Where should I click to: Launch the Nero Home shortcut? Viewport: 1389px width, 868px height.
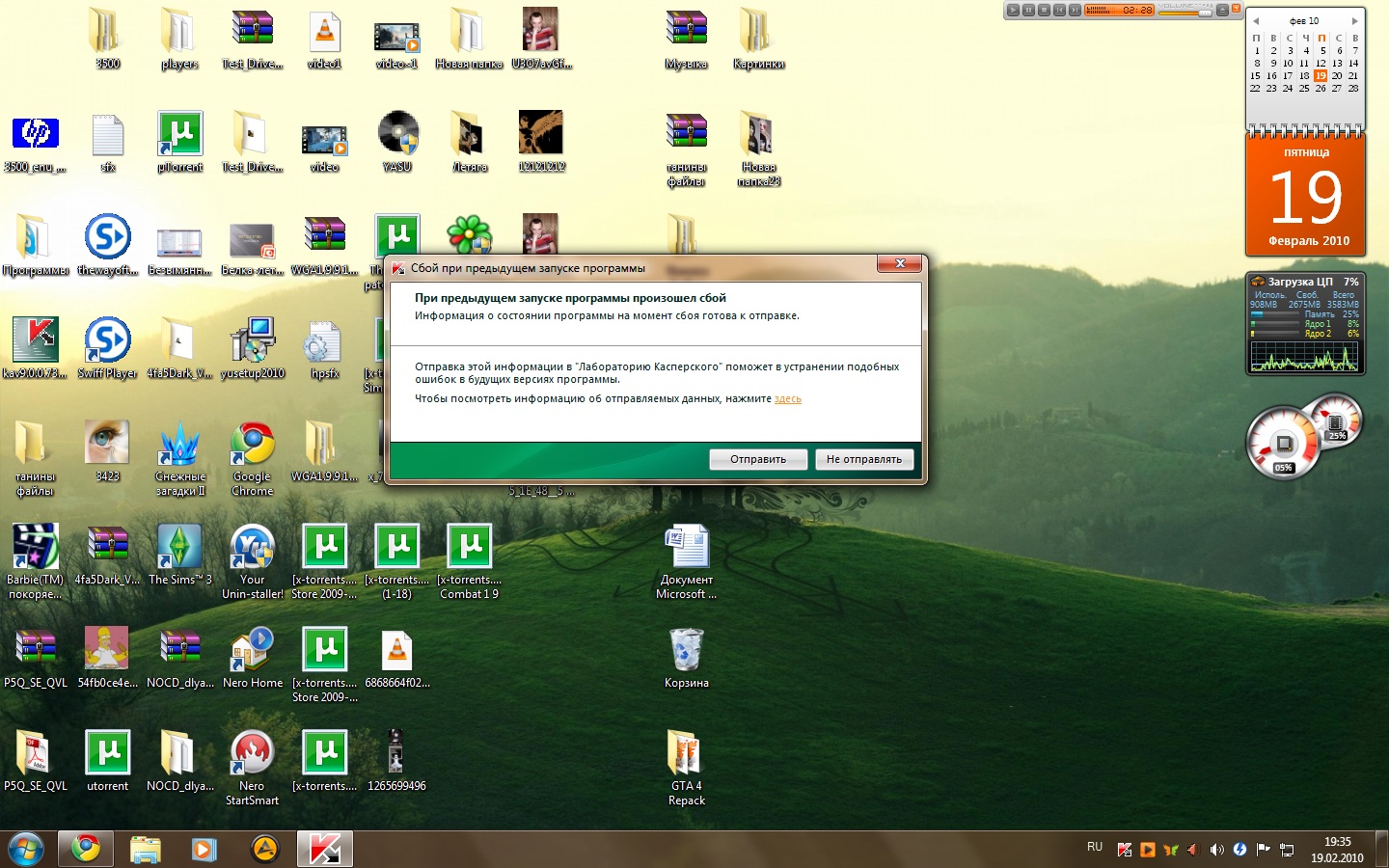point(252,658)
